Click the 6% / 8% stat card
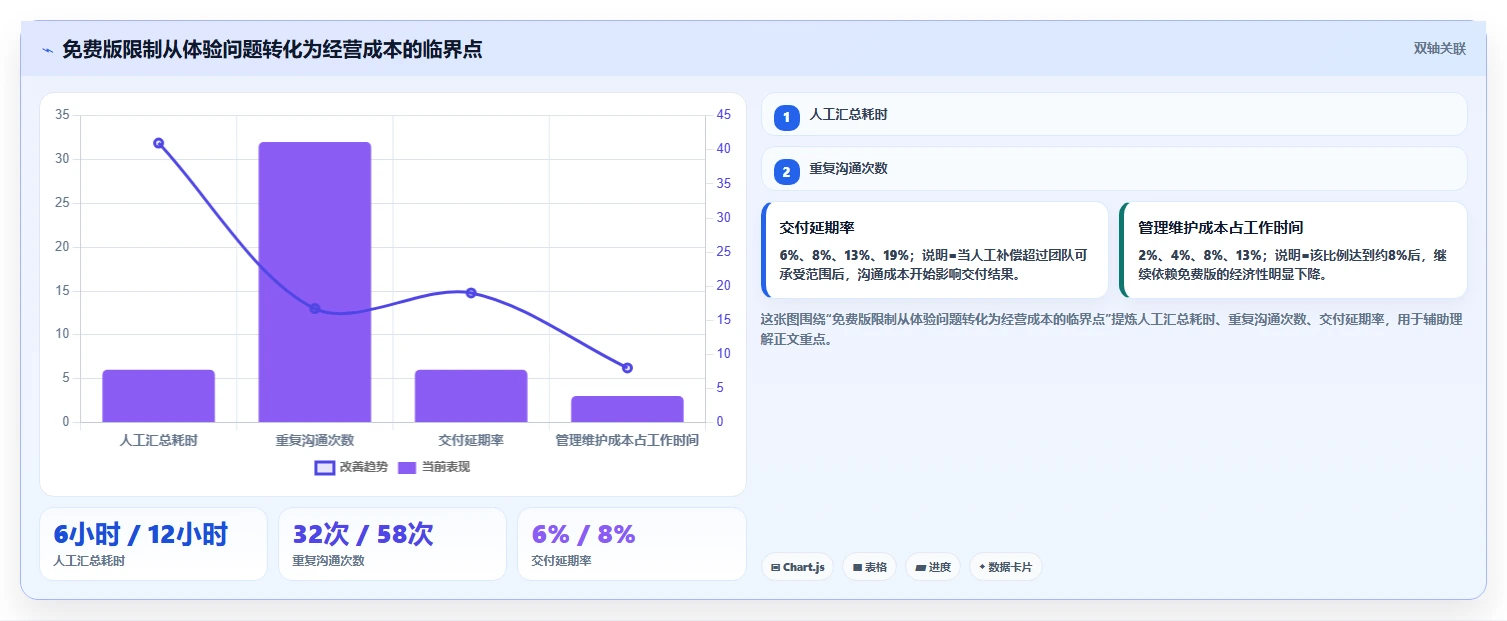 coord(632,544)
